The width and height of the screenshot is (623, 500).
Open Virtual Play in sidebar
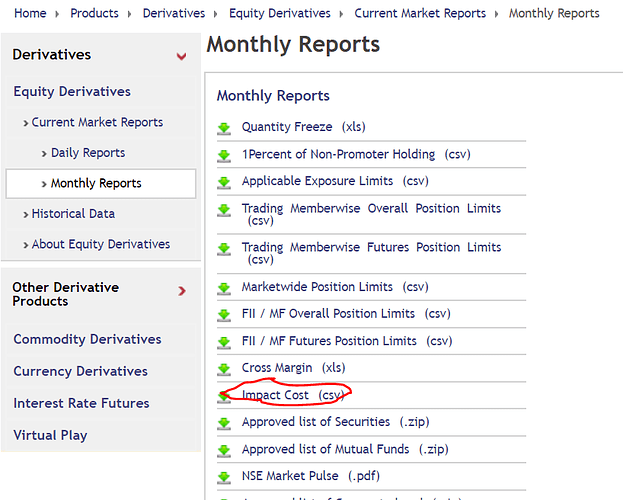click(50, 435)
